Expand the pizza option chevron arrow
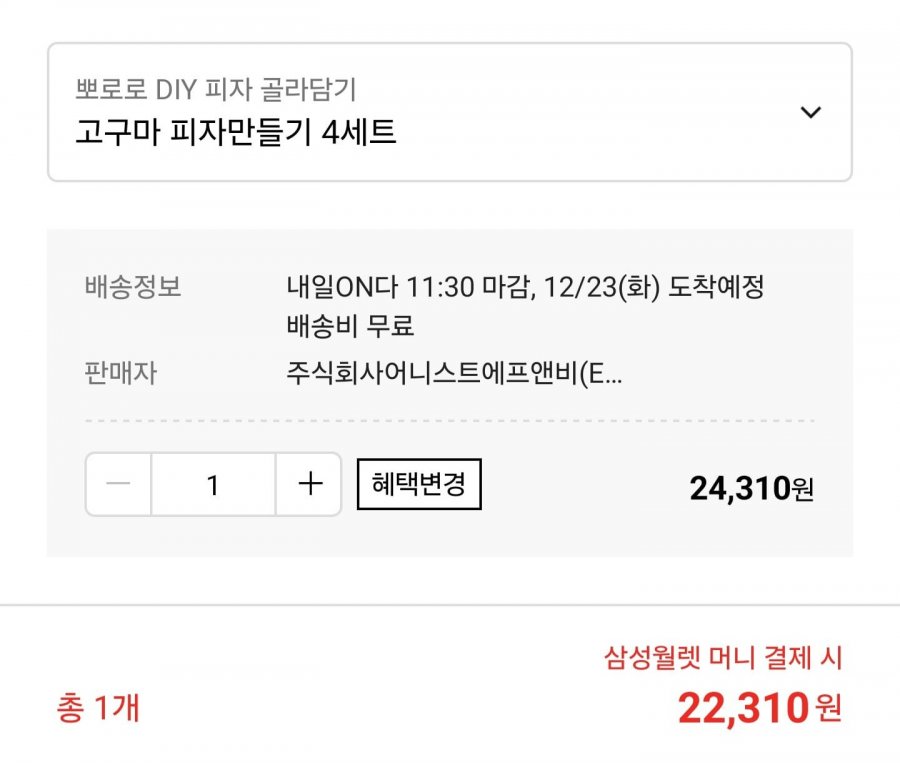Image resolution: width=900 pixels, height=763 pixels. [811, 112]
